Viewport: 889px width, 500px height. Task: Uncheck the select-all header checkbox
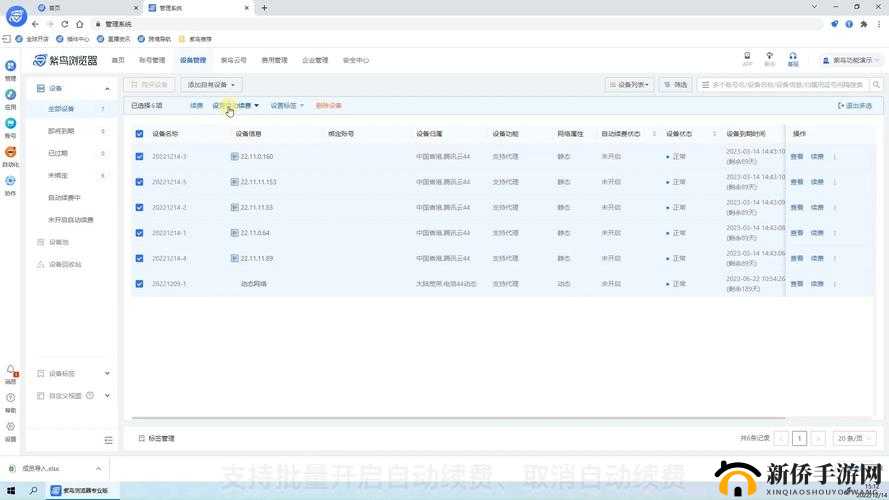pyautogui.click(x=139, y=133)
